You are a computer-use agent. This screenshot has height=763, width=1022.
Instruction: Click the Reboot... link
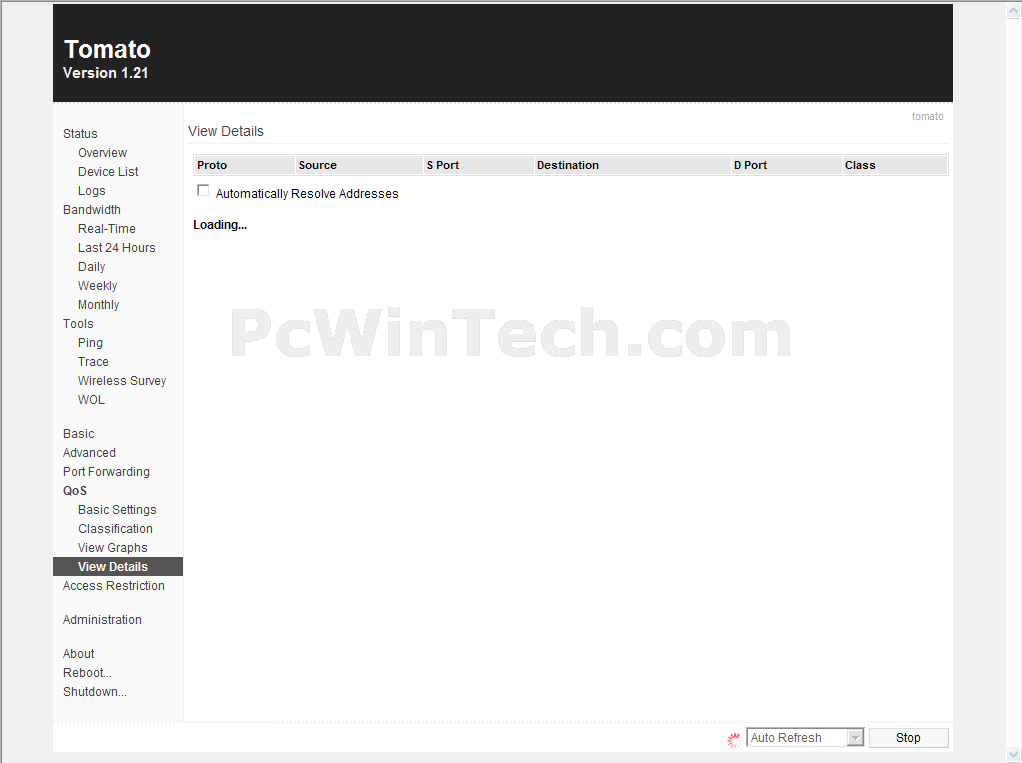(87, 672)
